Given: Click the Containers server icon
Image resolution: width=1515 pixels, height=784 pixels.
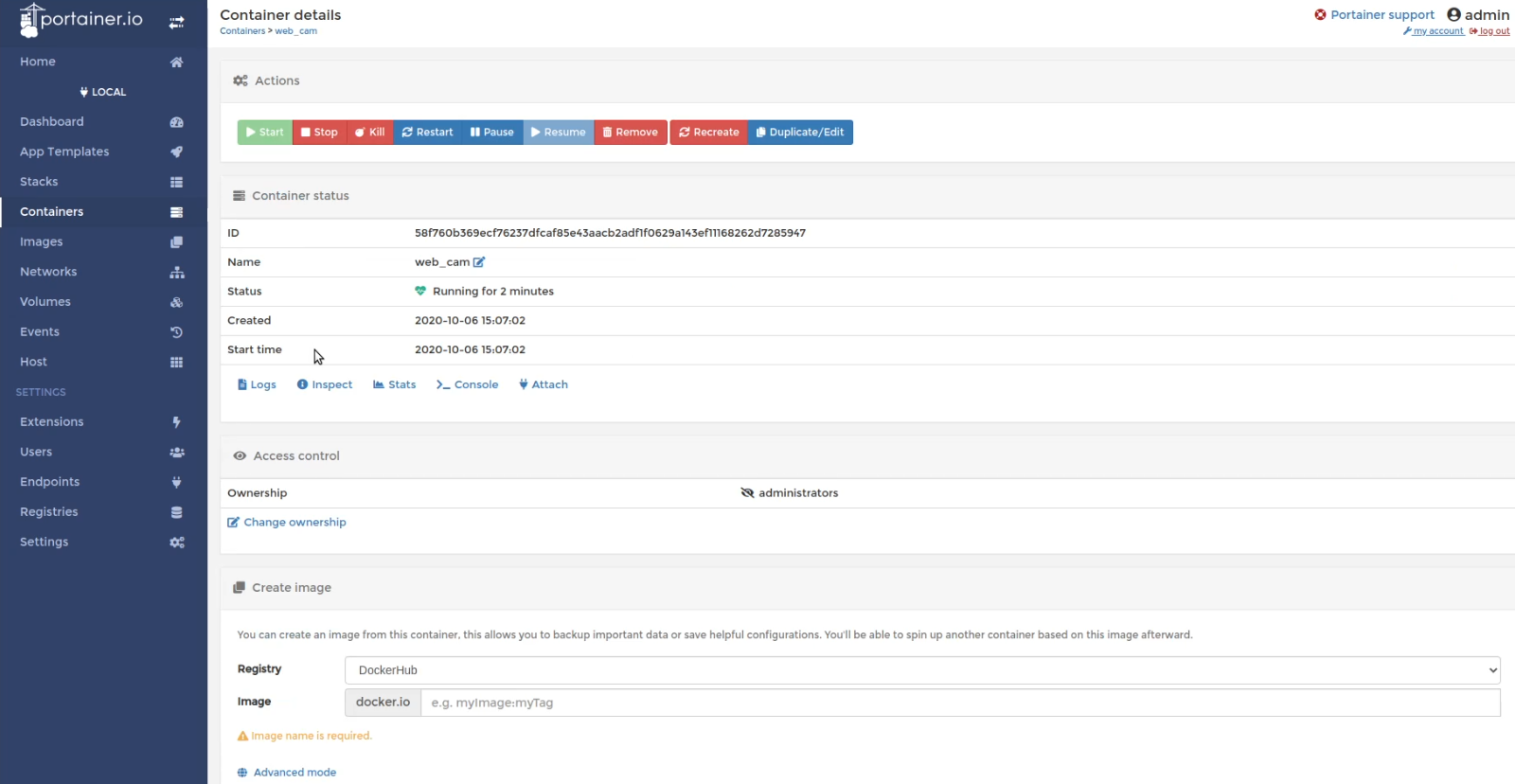Looking at the screenshot, I should 176,212.
